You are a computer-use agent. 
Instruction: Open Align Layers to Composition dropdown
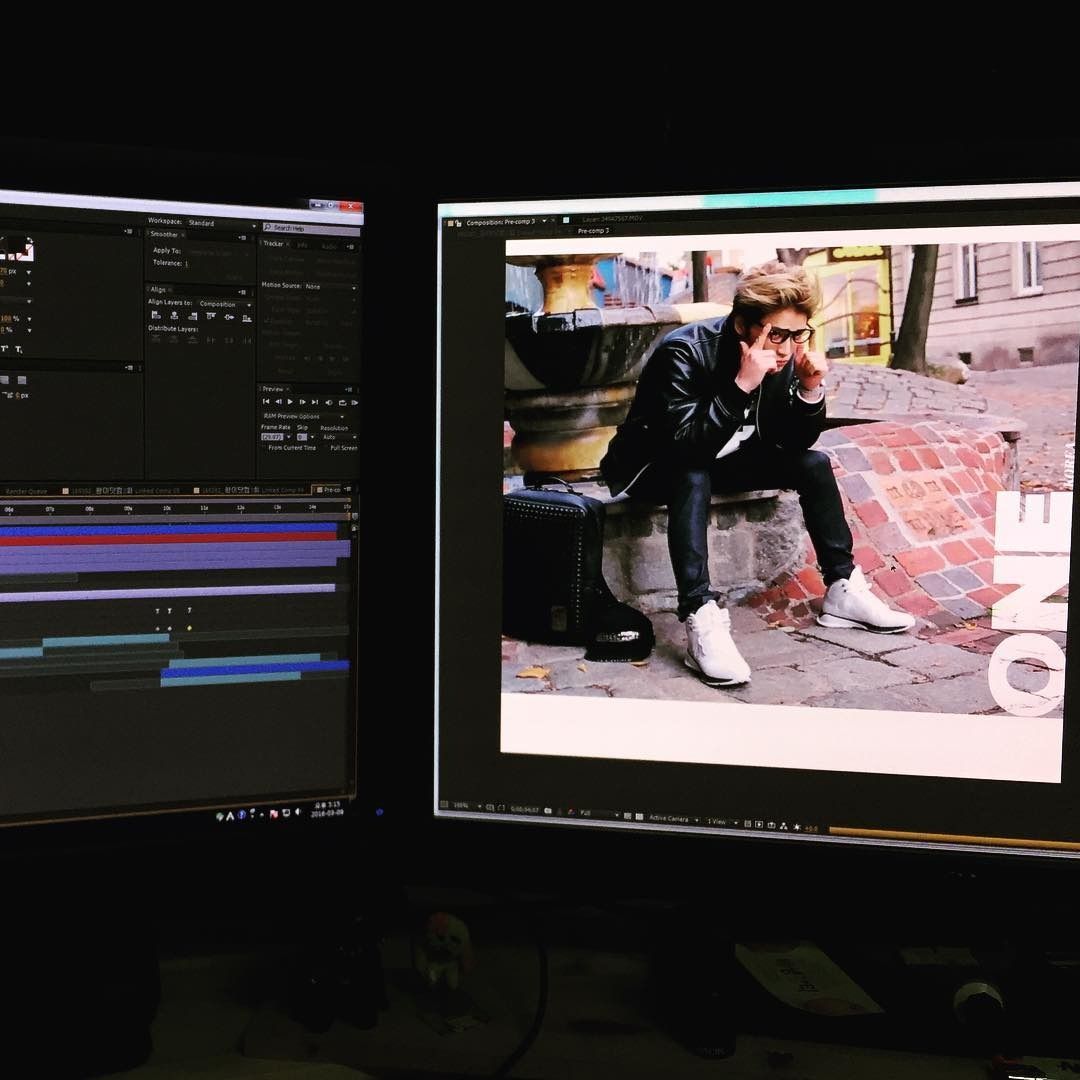(225, 304)
